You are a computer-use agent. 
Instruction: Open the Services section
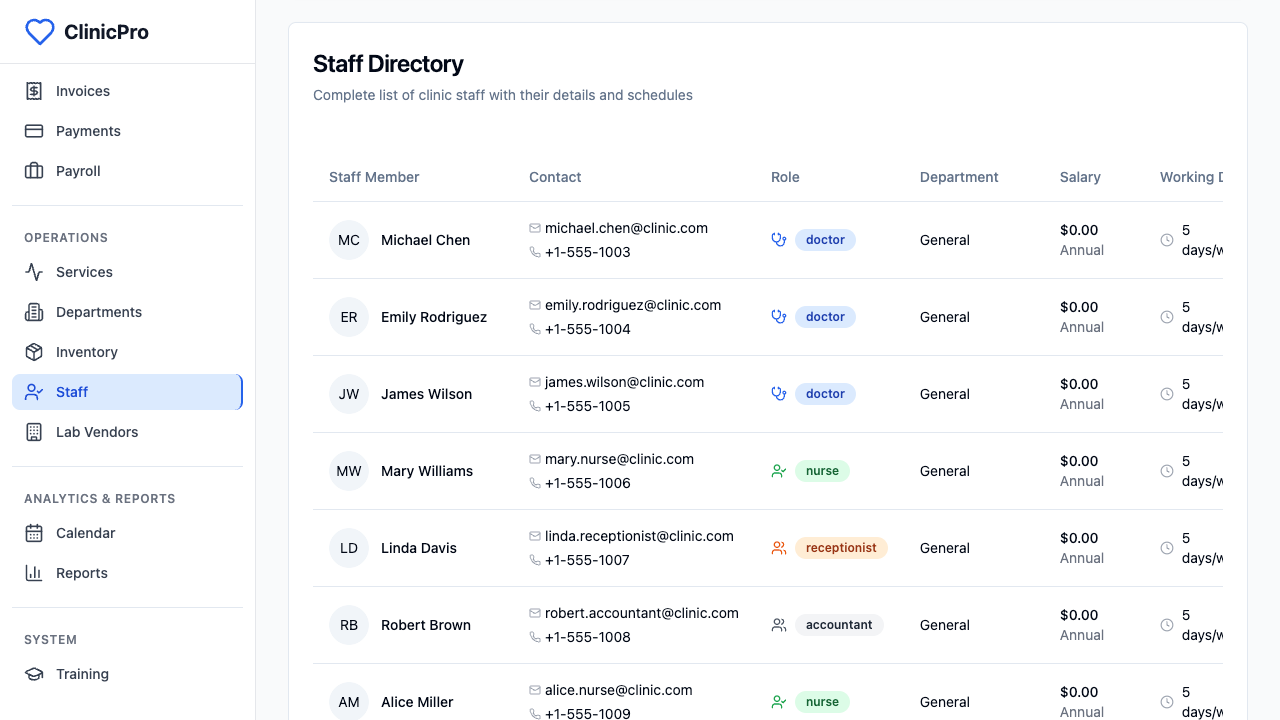[127, 272]
